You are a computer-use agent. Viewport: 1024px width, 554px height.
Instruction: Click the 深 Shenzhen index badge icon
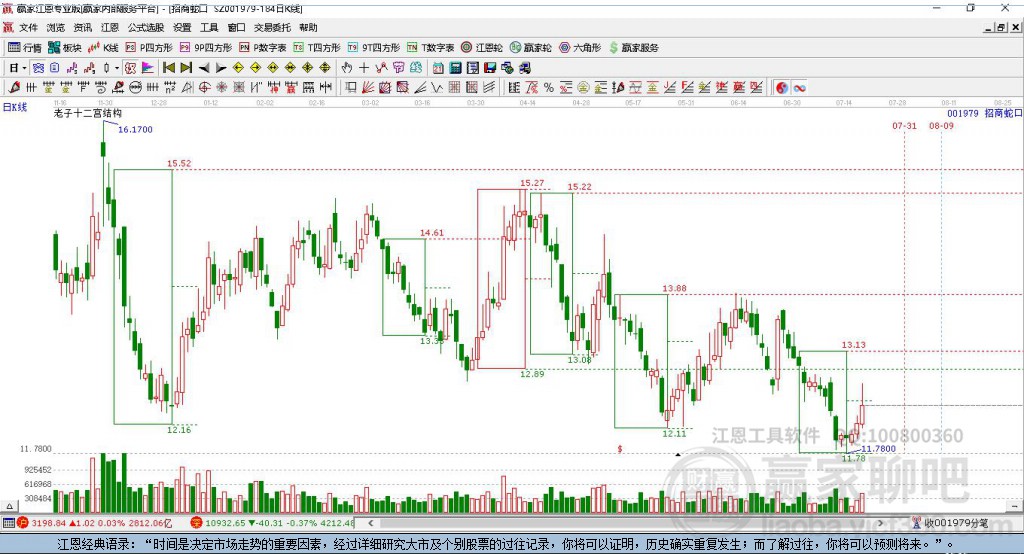pos(197,523)
